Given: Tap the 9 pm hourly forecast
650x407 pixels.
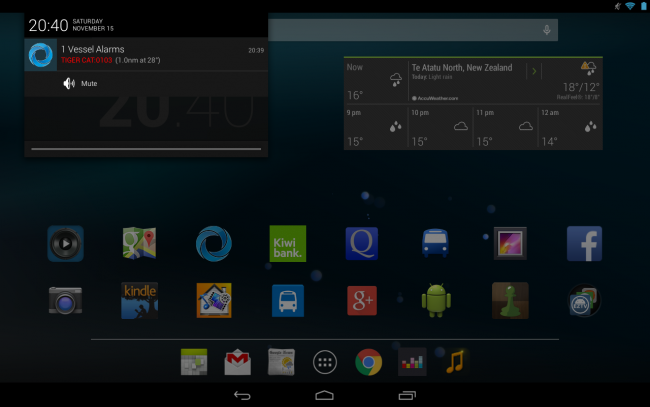Looking at the screenshot, I should 376,127.
